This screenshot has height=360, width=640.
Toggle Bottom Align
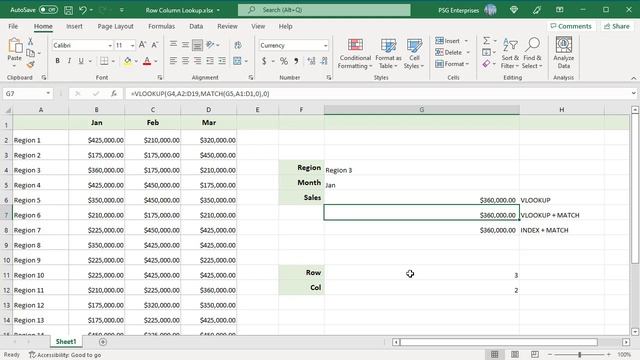pyautogui.click(x=197, y=45)
